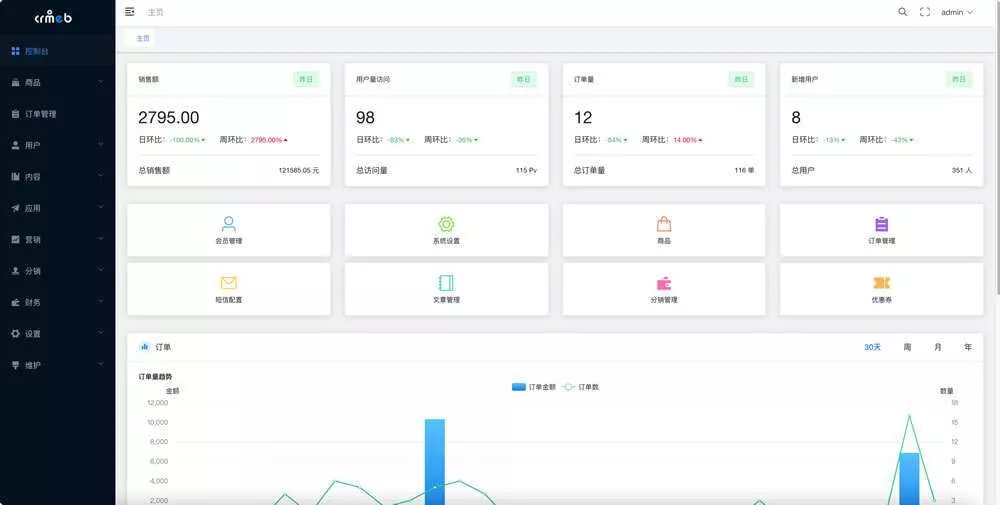Open 优惠券 shortcut with orange ticket icon
The height and width of the screenshot is (505, 1000).
pyautogui.click(x=881, y=289)
